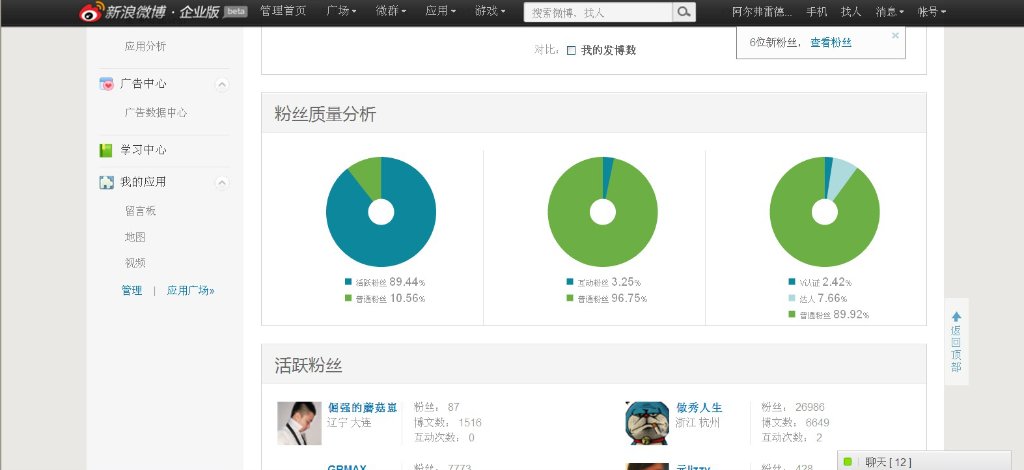Click the 互动粉丝 teal legend swatch
The width and height of the screenshot is (1024, 470).
coord(570,282)
